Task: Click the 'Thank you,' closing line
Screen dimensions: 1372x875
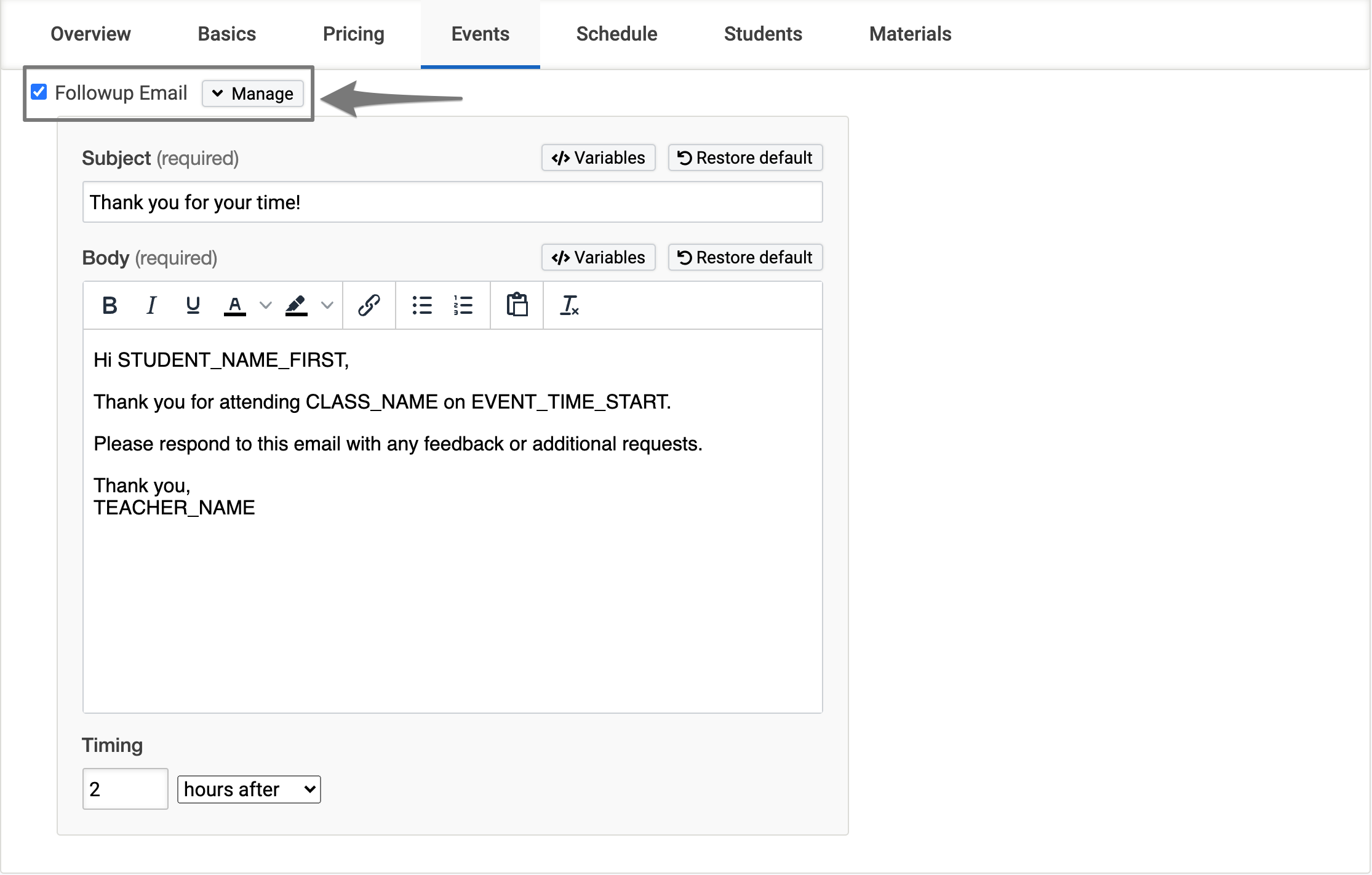Action: (x=142, y=485)
